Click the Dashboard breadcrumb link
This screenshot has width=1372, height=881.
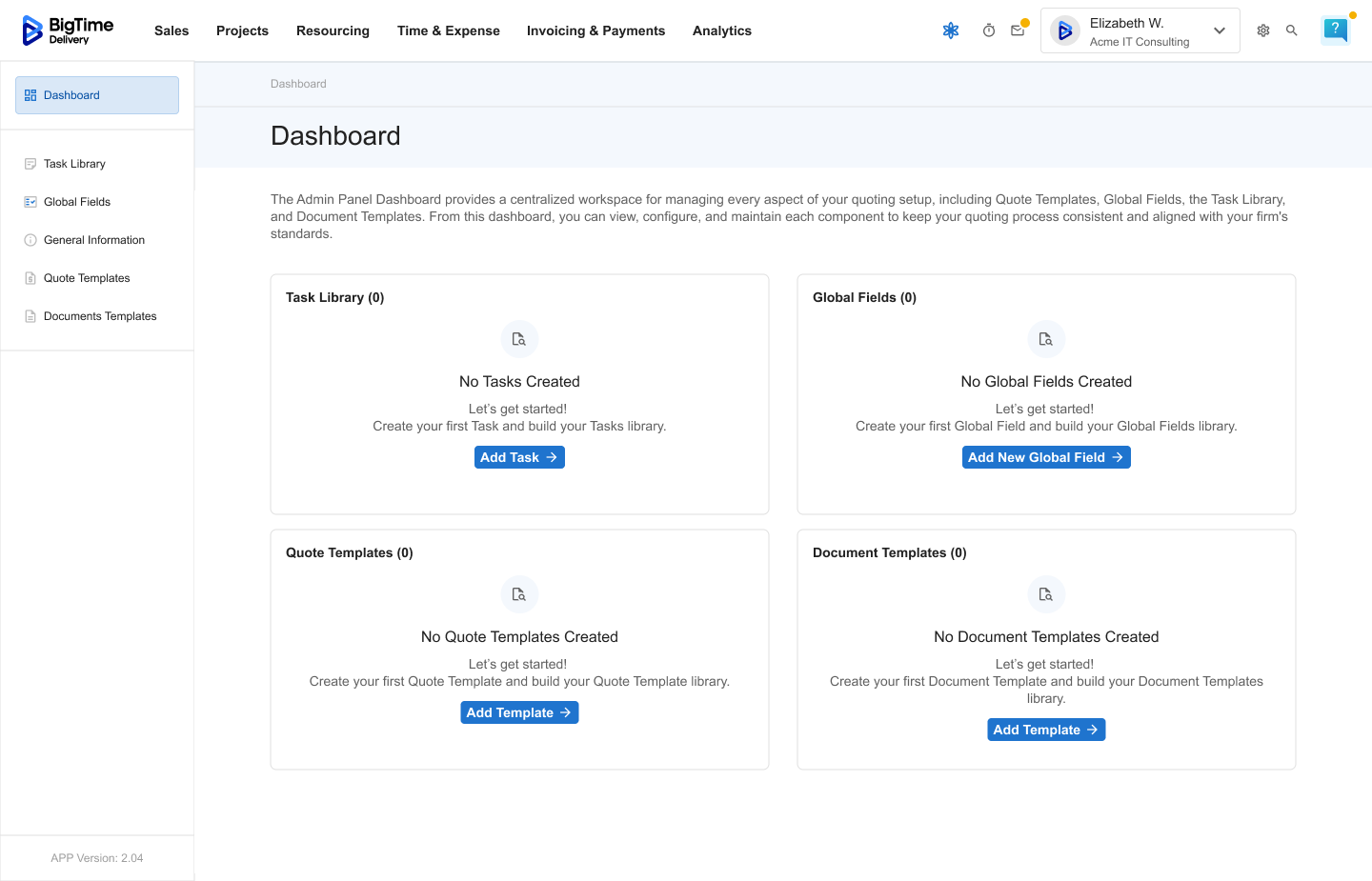(298, 84)
